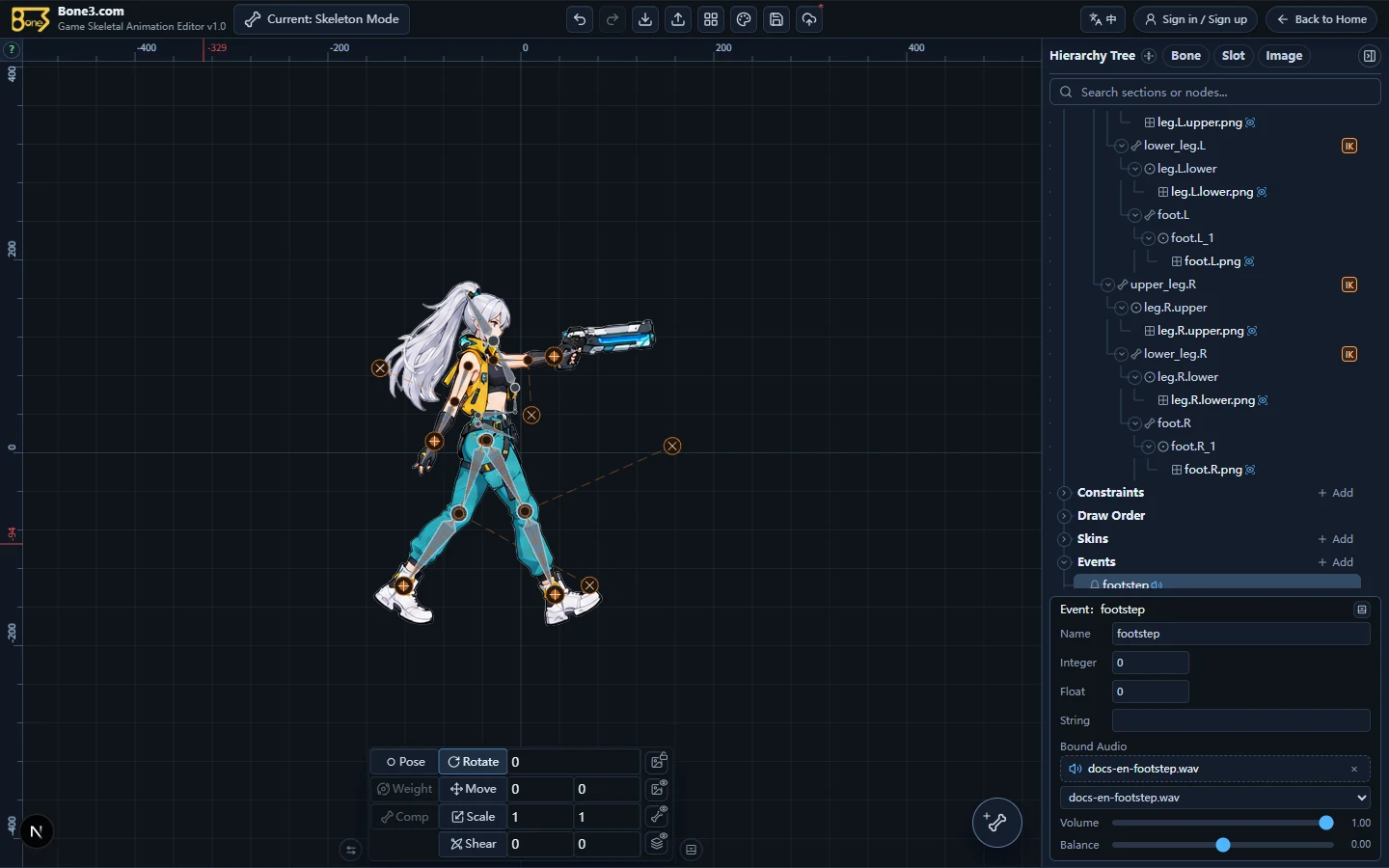Click Add next to Events
This screenshot has width=1389, height=868.
coord(1336,562)
